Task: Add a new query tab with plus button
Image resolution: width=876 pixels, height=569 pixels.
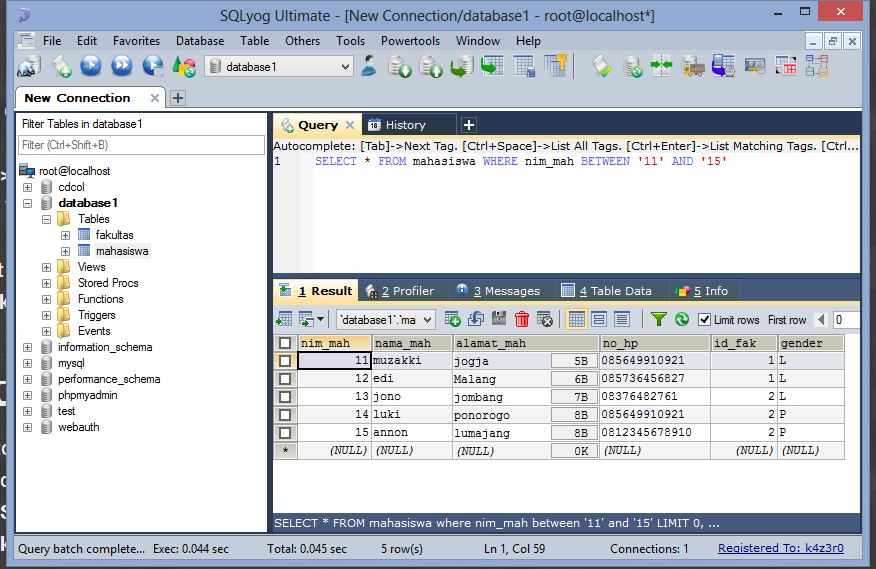Action: (x=469, y=125)
